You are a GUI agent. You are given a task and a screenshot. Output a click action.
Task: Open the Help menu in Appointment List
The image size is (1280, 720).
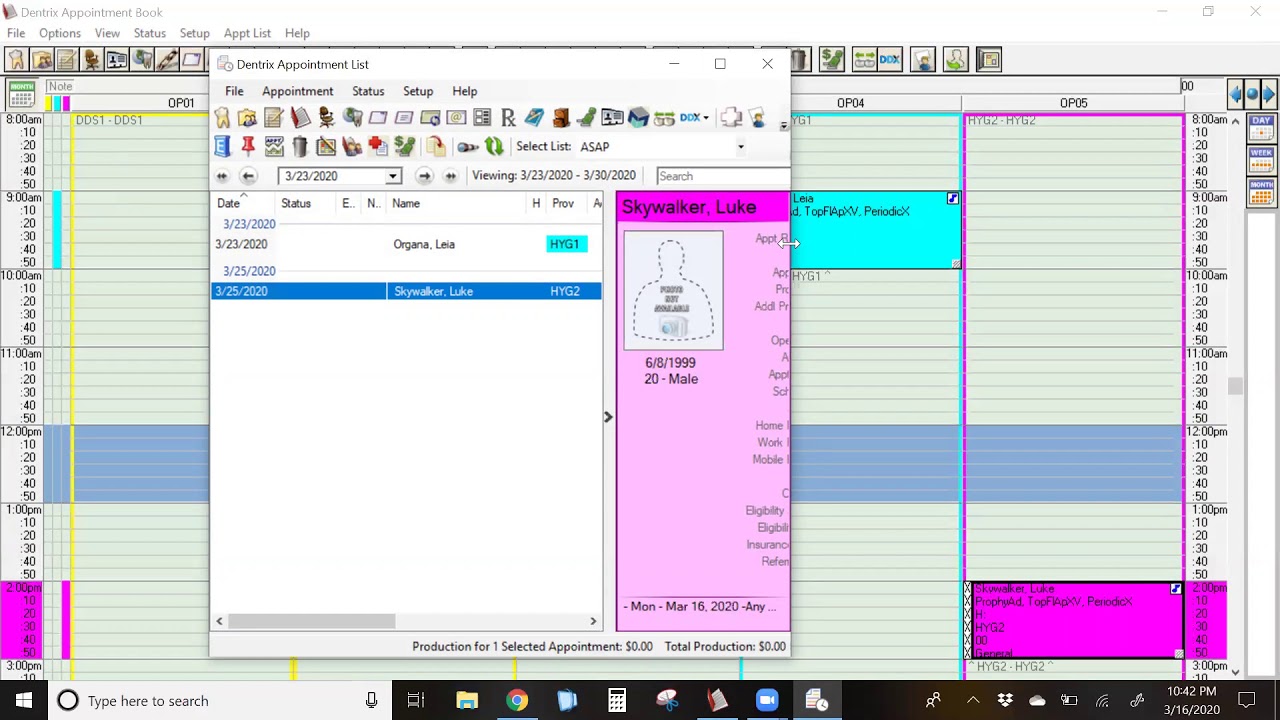[x=465, y=91]
